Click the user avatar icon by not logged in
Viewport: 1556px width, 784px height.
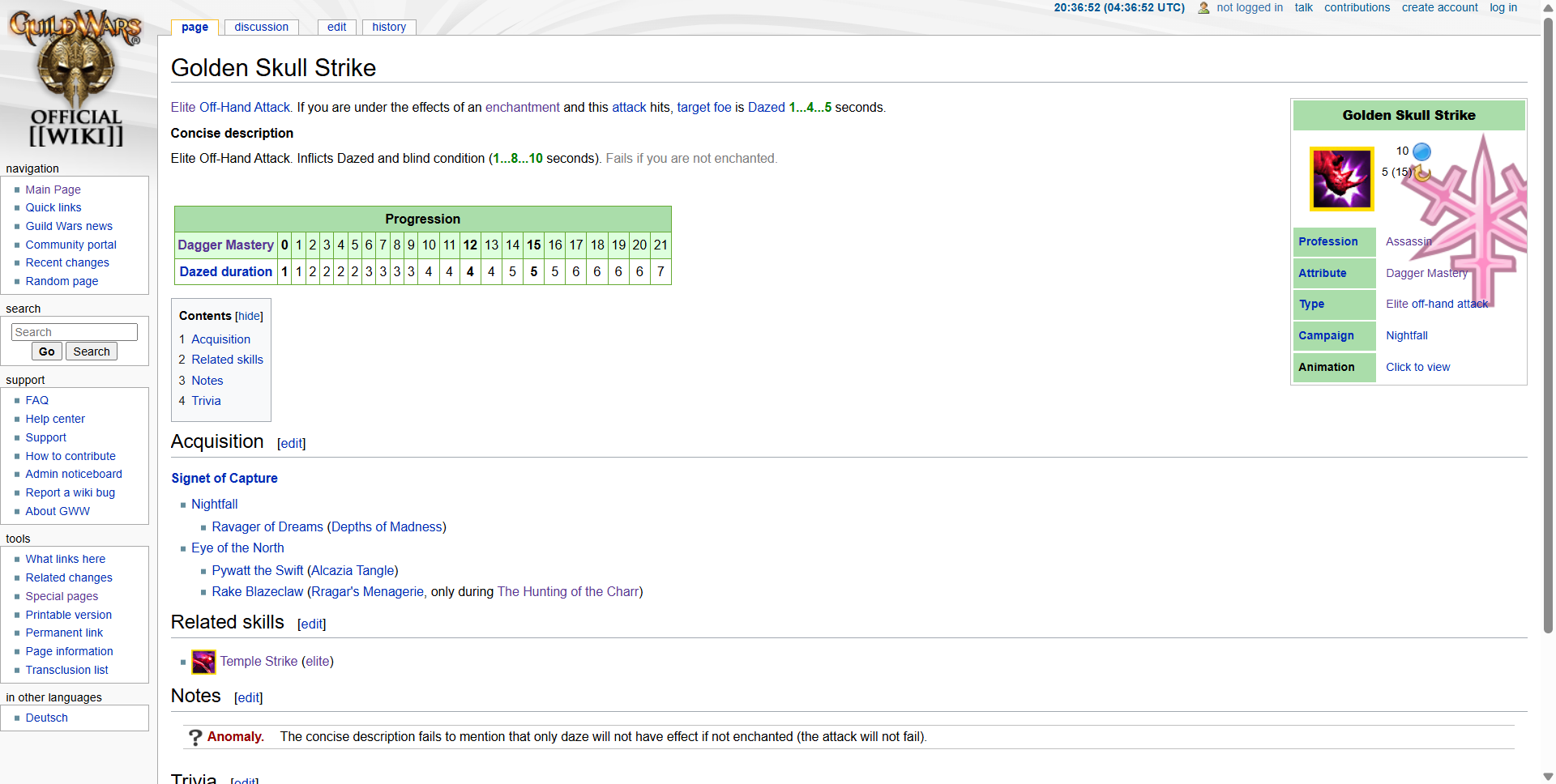click(x=1203, y=8)
